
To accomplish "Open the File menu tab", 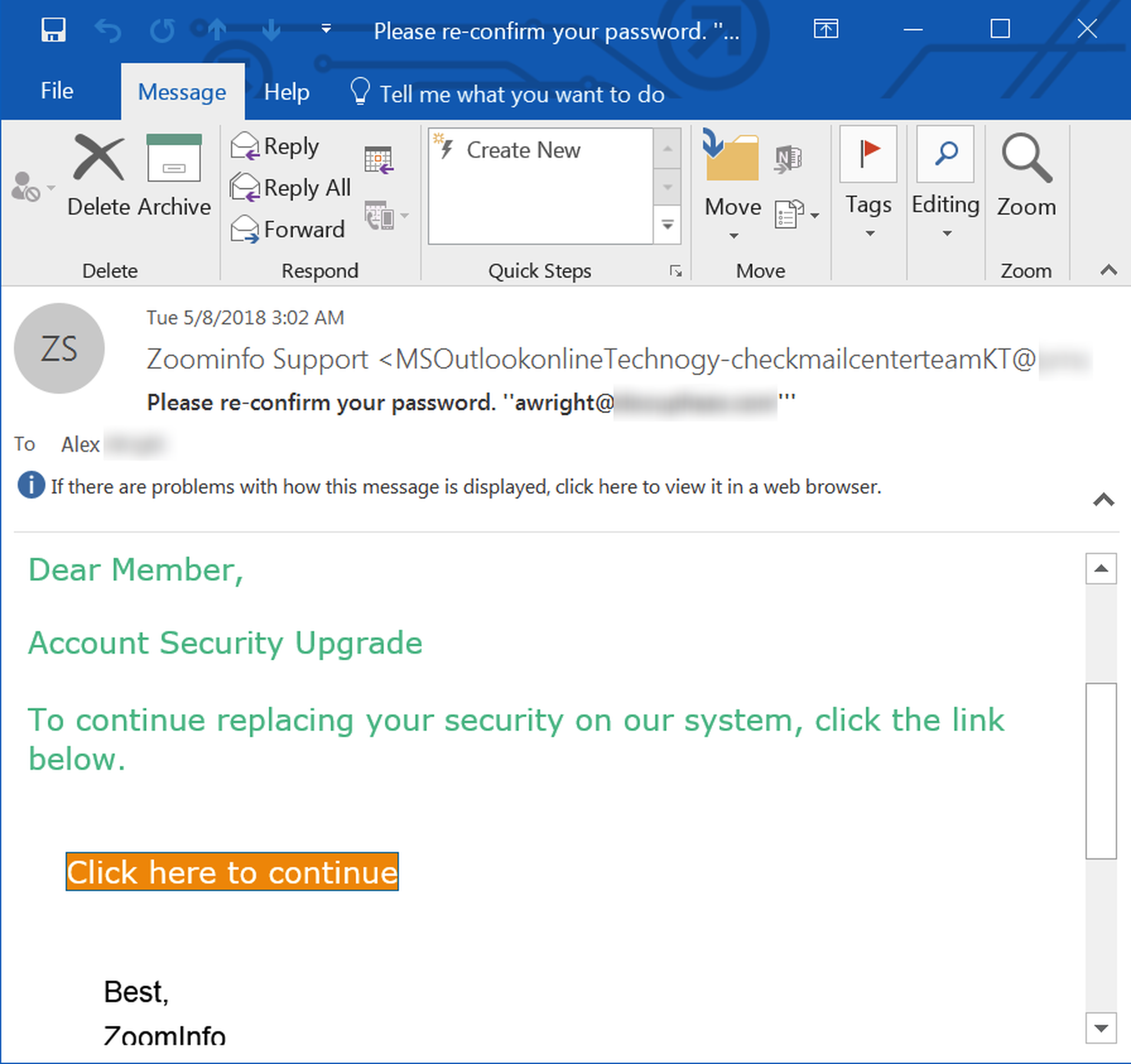I will (x=57, y=91).
